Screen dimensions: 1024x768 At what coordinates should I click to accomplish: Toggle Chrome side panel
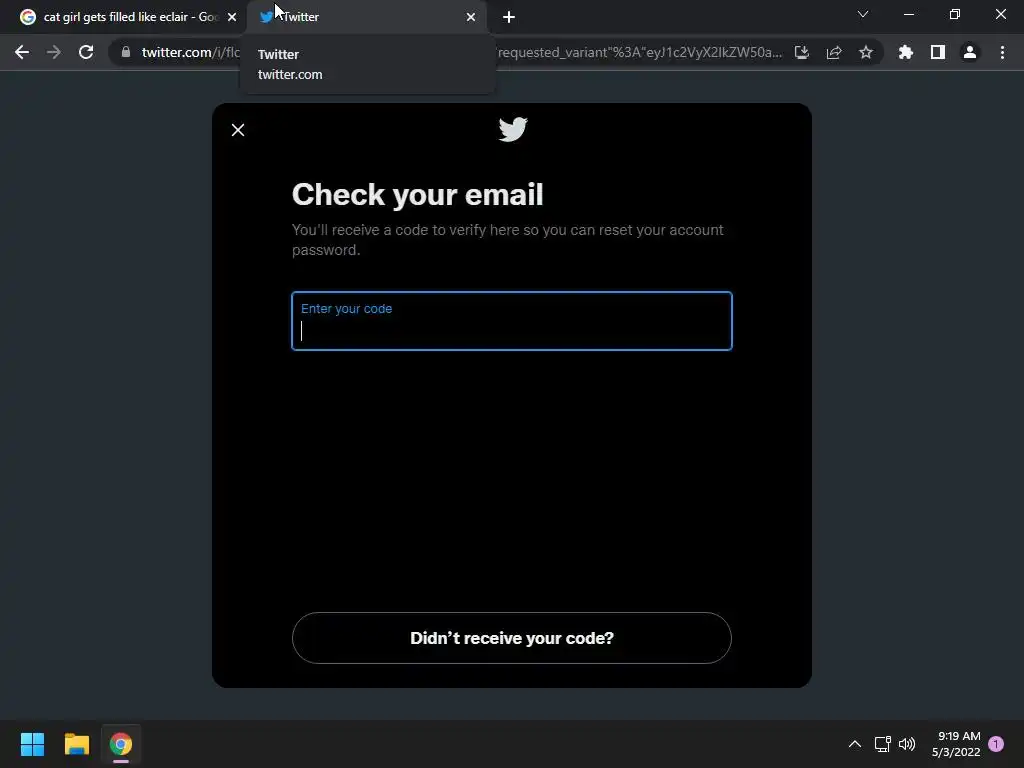pyautogui.click(x=938, y=52)
